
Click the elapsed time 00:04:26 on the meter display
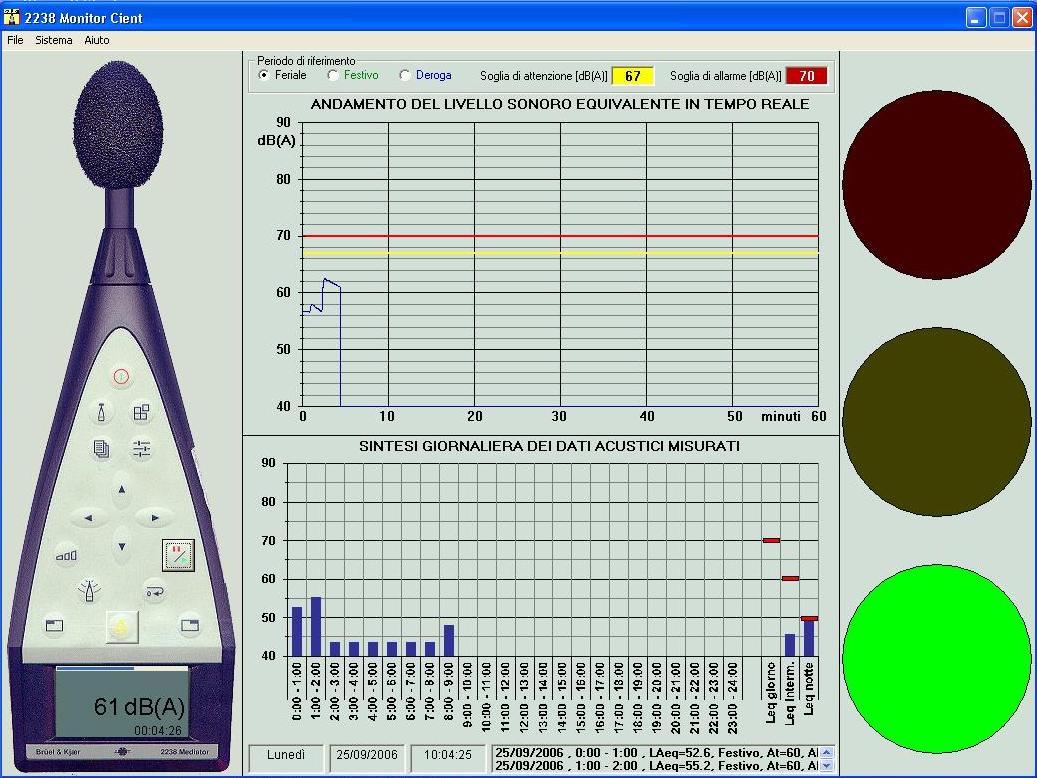(157, 731)
